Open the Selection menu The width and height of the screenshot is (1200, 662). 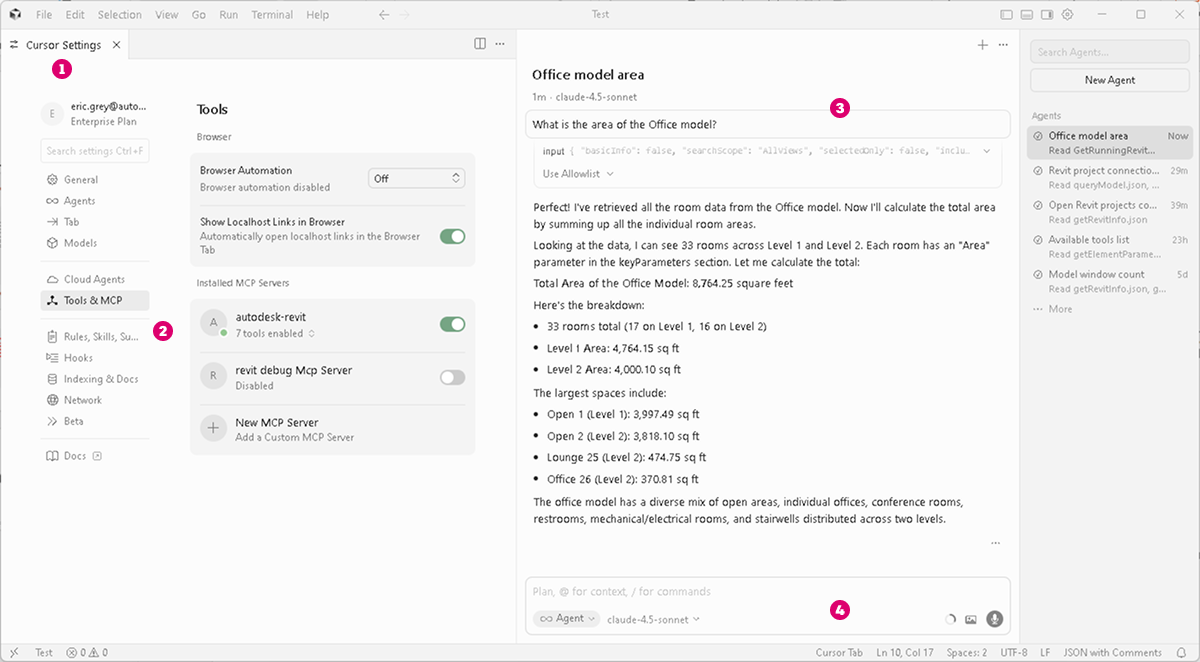click(x=120, y=15)
